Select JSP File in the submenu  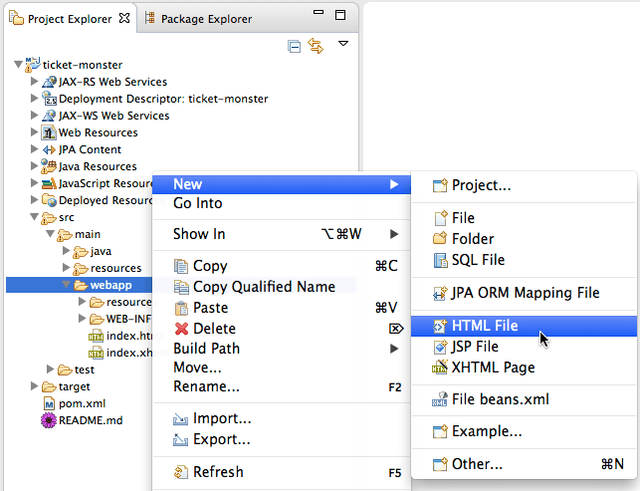[x=474, y=346]
